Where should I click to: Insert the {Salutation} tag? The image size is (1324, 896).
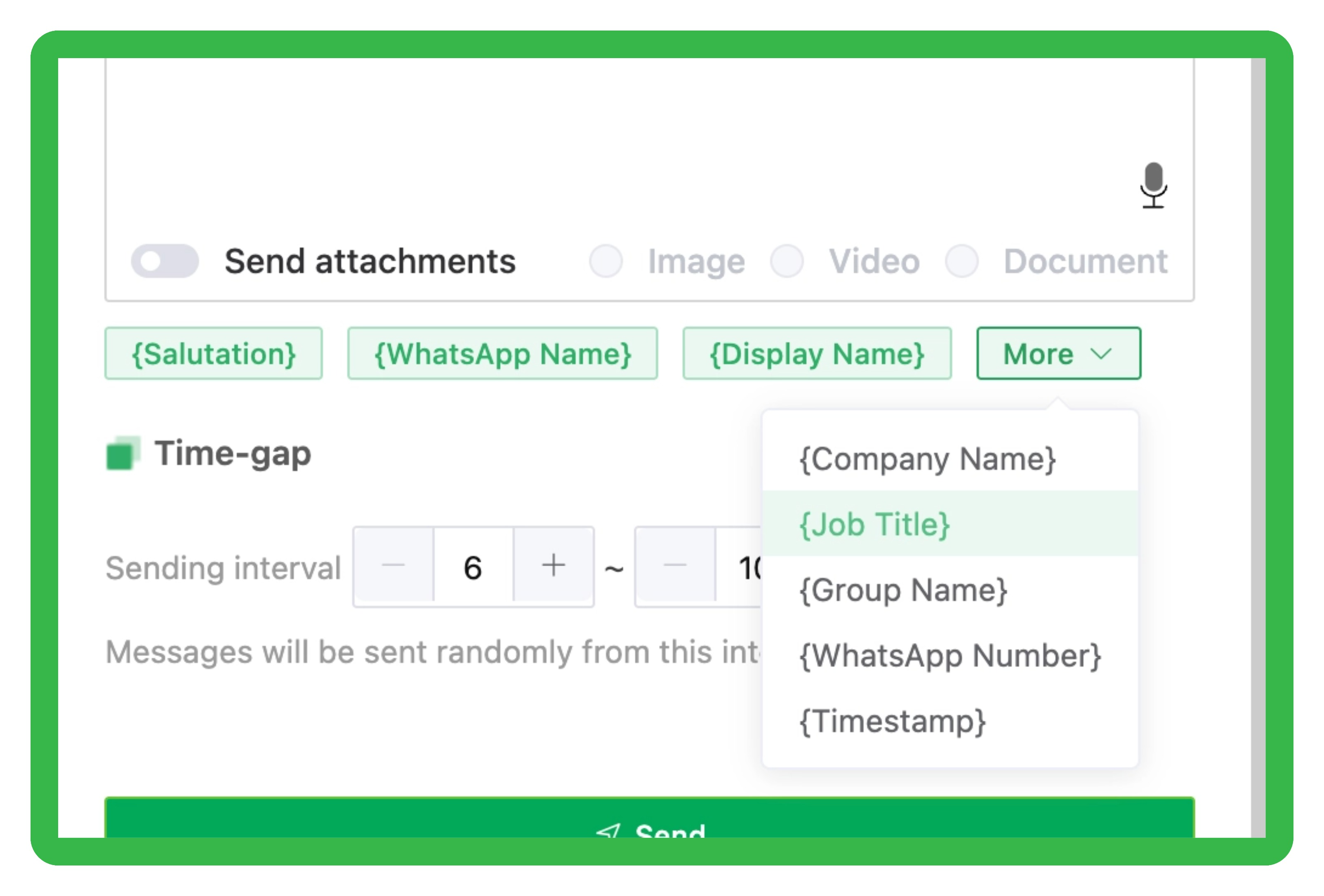point(213,353)
